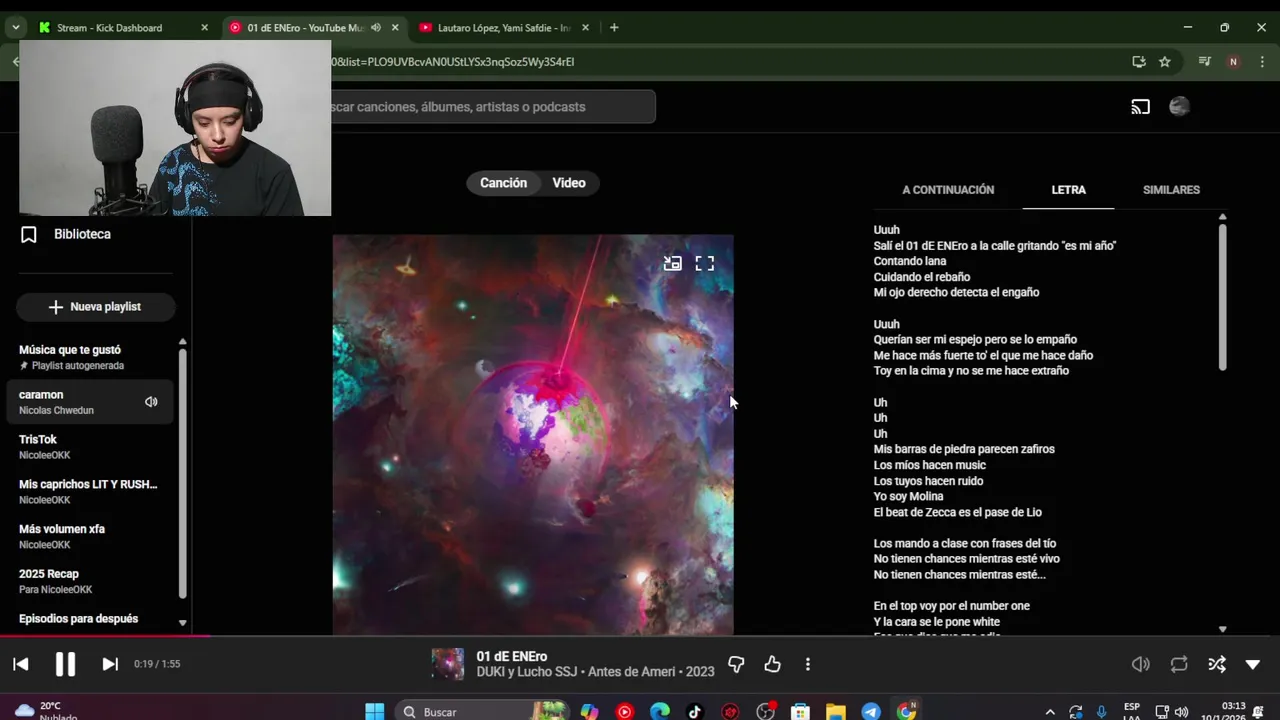Open the SIMILARES tab
The height and width of the screenshot is (720, 1280).
point(1171,190)
